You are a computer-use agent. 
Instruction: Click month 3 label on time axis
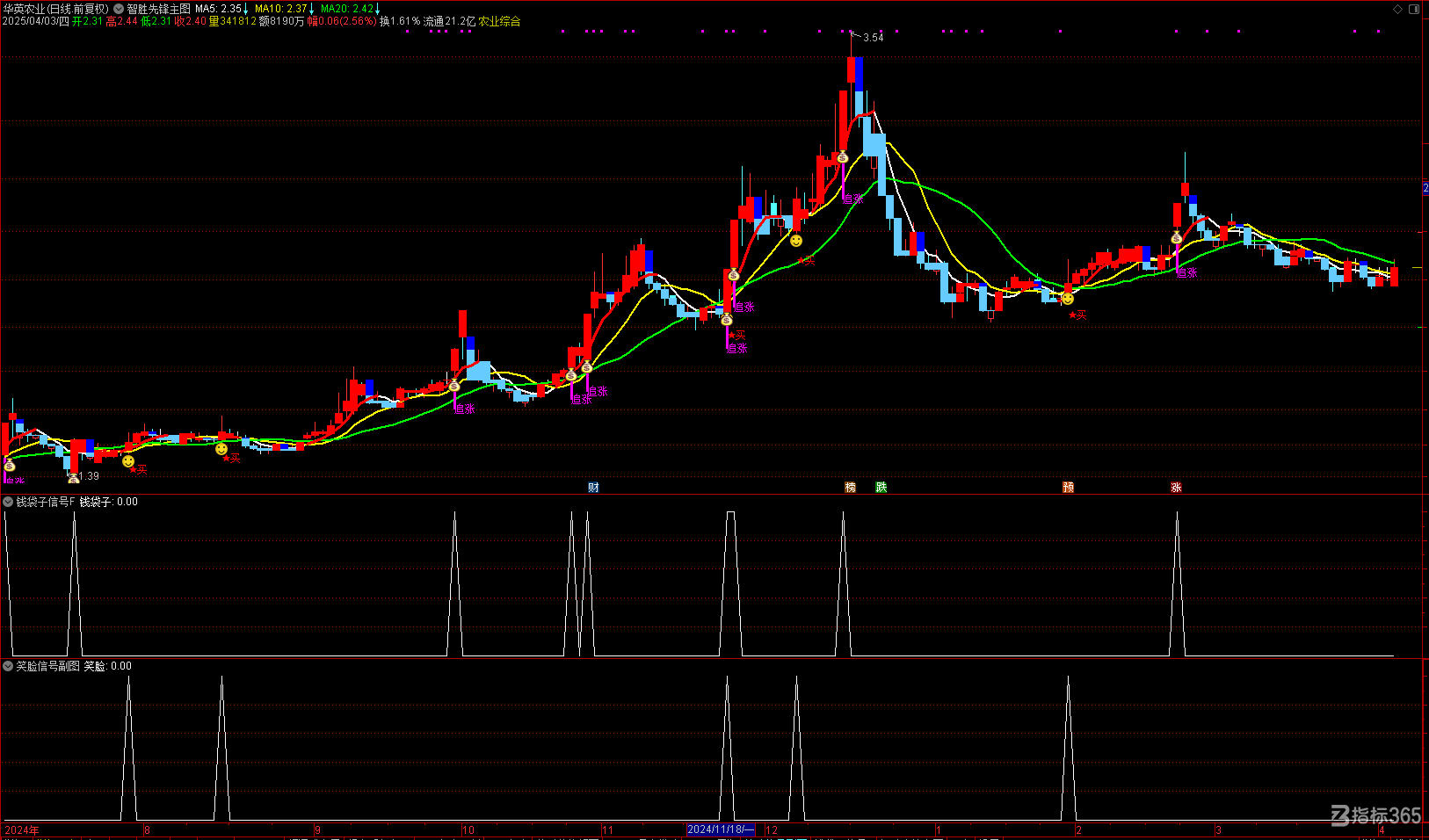pyautogui.click(x=1218, y=829)
